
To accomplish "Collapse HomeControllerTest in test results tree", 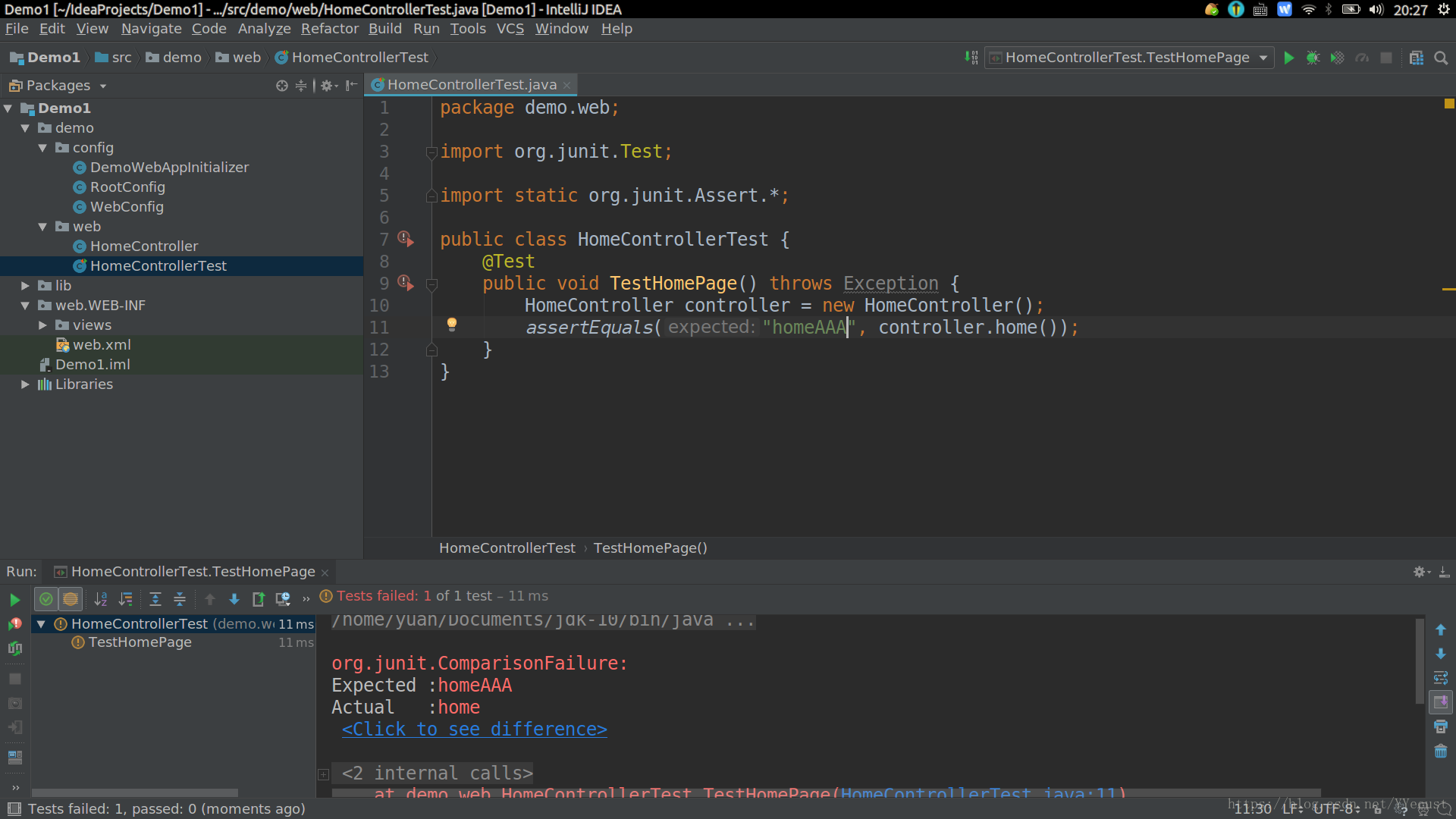I will (x=42, y=624).
